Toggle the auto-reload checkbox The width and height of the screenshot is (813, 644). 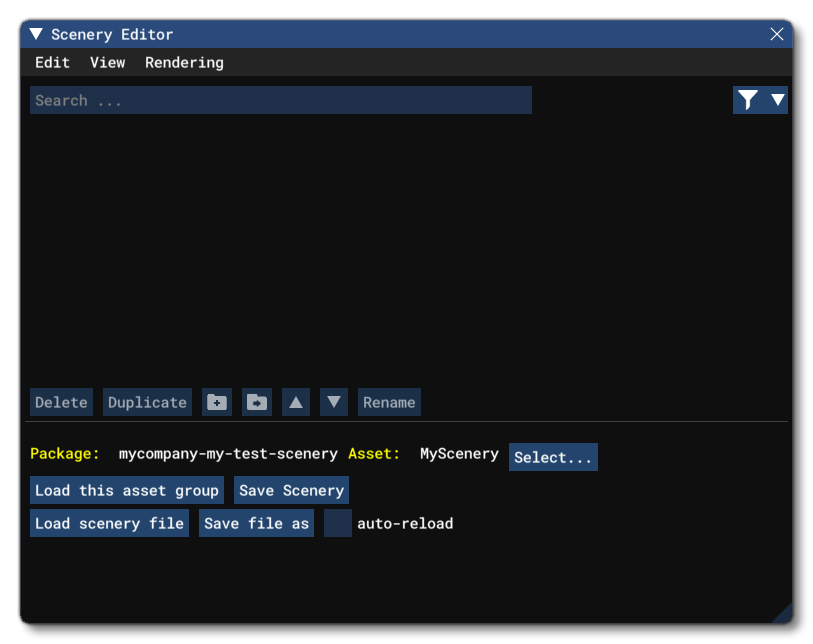(336, 522)
